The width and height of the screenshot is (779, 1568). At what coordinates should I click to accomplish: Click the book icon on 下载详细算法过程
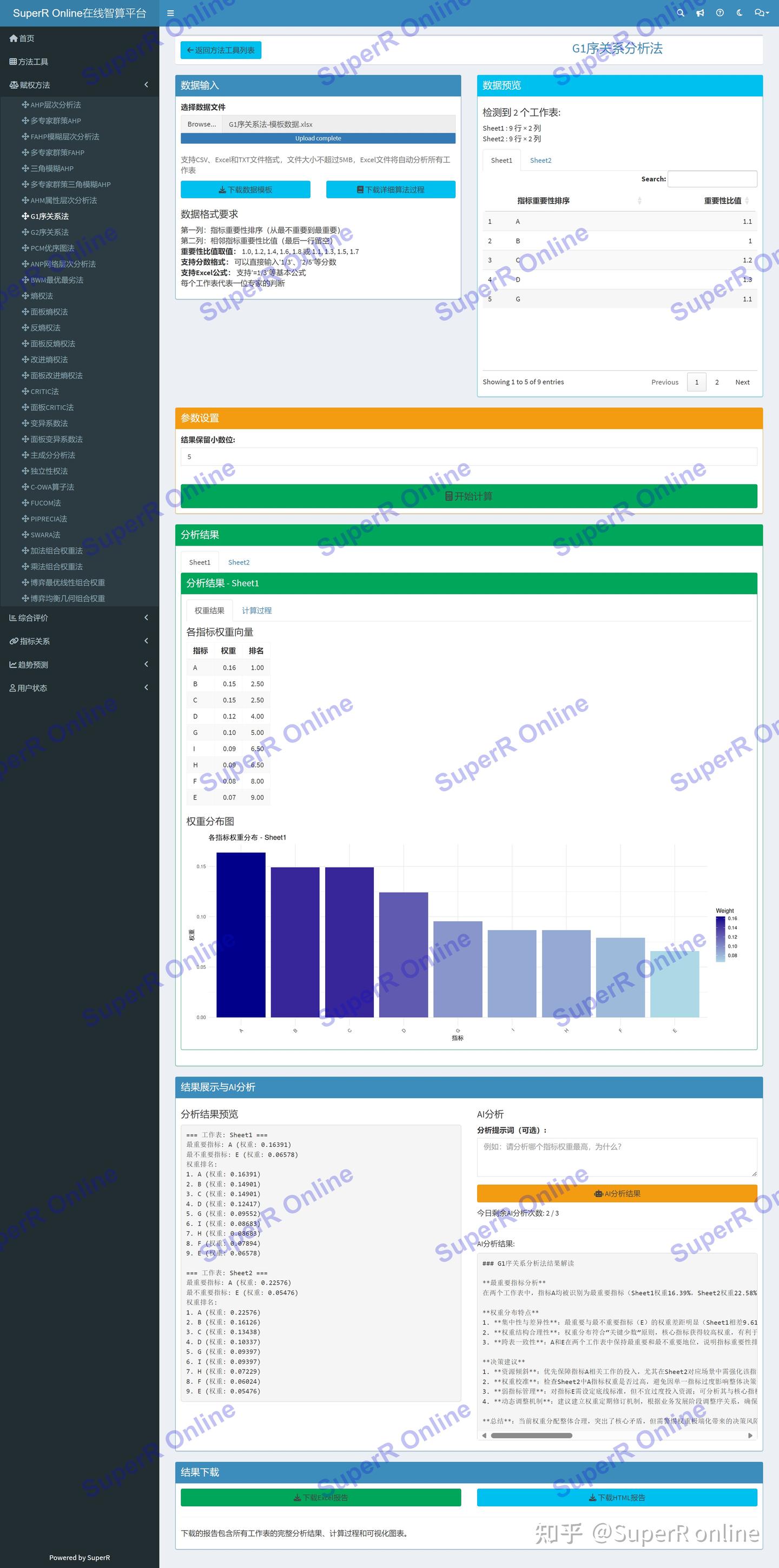[360, 190]
